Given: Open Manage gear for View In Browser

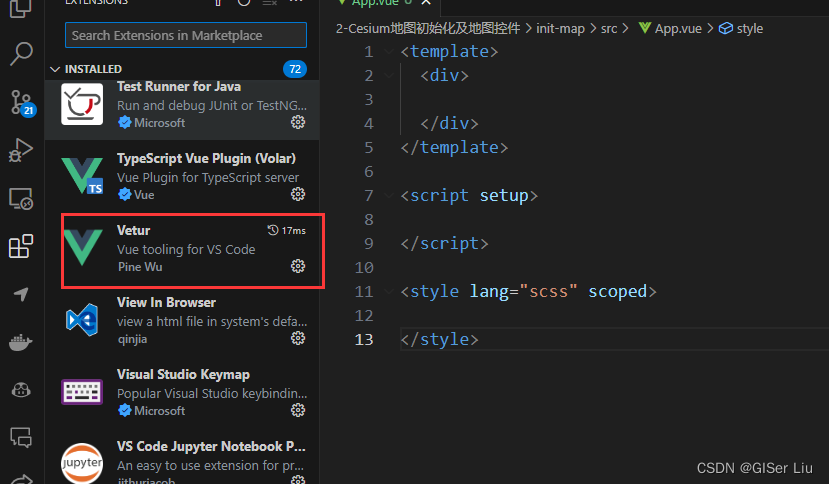Looking at the screenshot, I should tap(298, 338).
